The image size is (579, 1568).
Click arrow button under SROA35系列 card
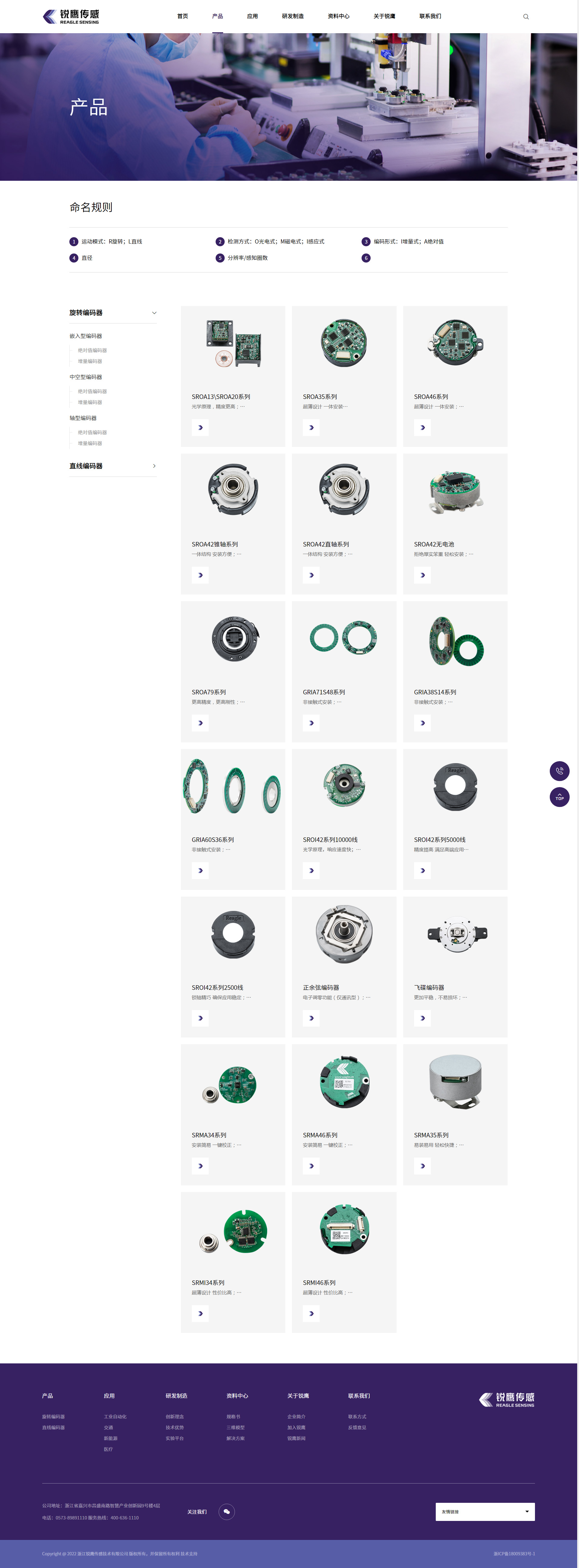pos(311,427)
